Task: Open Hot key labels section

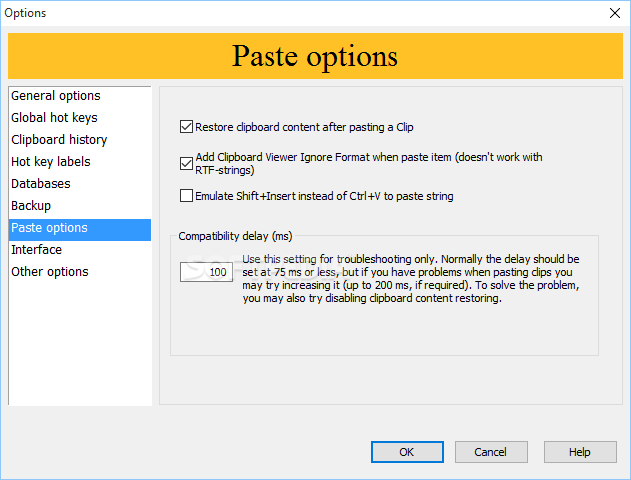Action: [x=51, y=162]
